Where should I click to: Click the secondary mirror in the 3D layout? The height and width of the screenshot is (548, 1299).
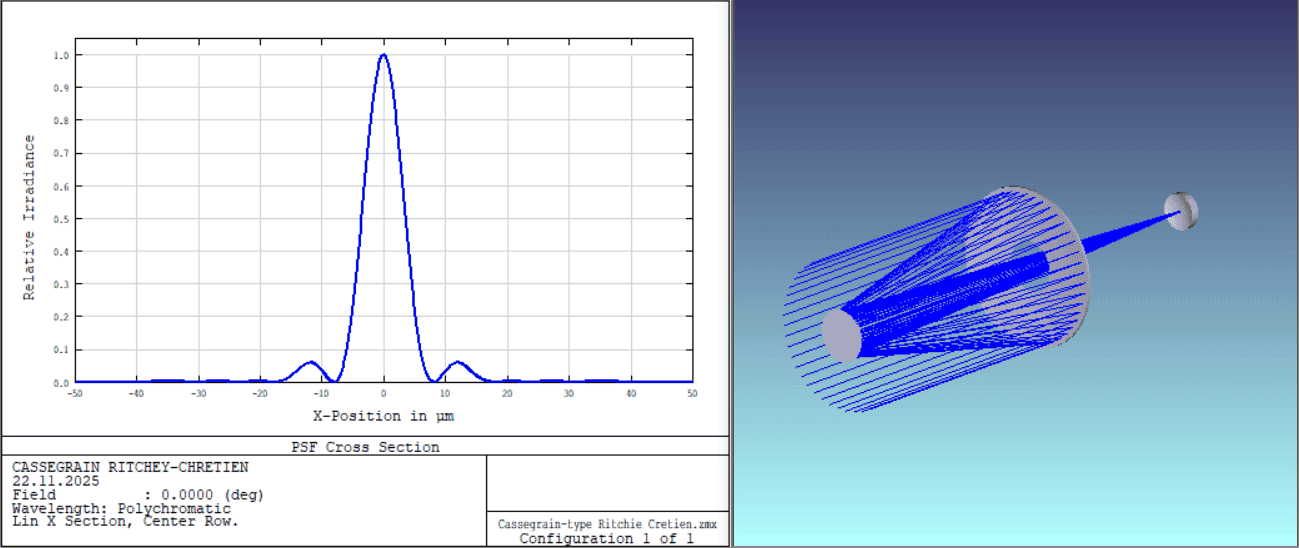click(x=841, y=335)
